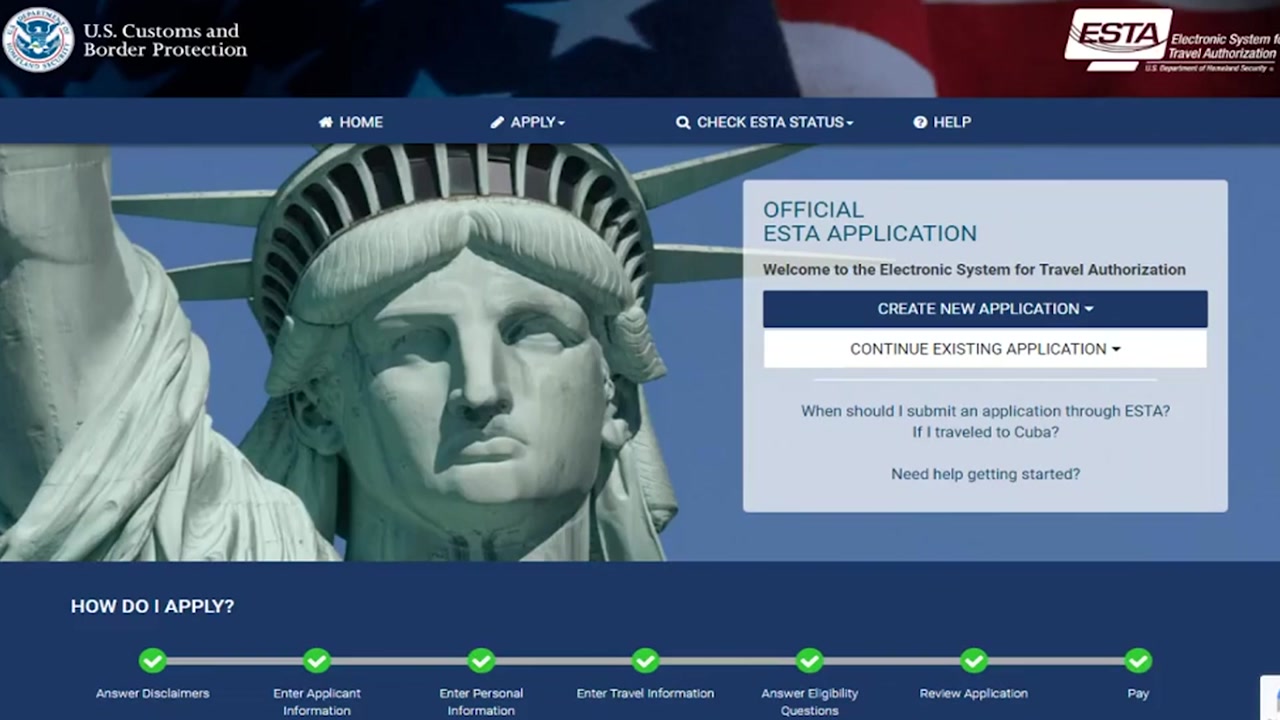Expand the Create New Application dropdown

[985, 309]
